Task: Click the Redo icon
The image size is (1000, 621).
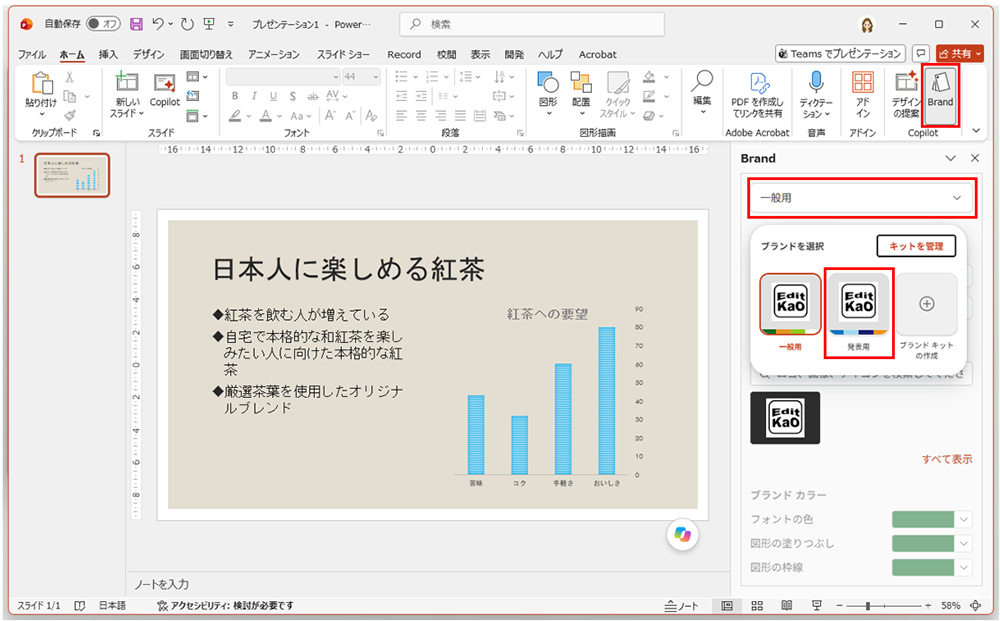Action: (187, 24)
